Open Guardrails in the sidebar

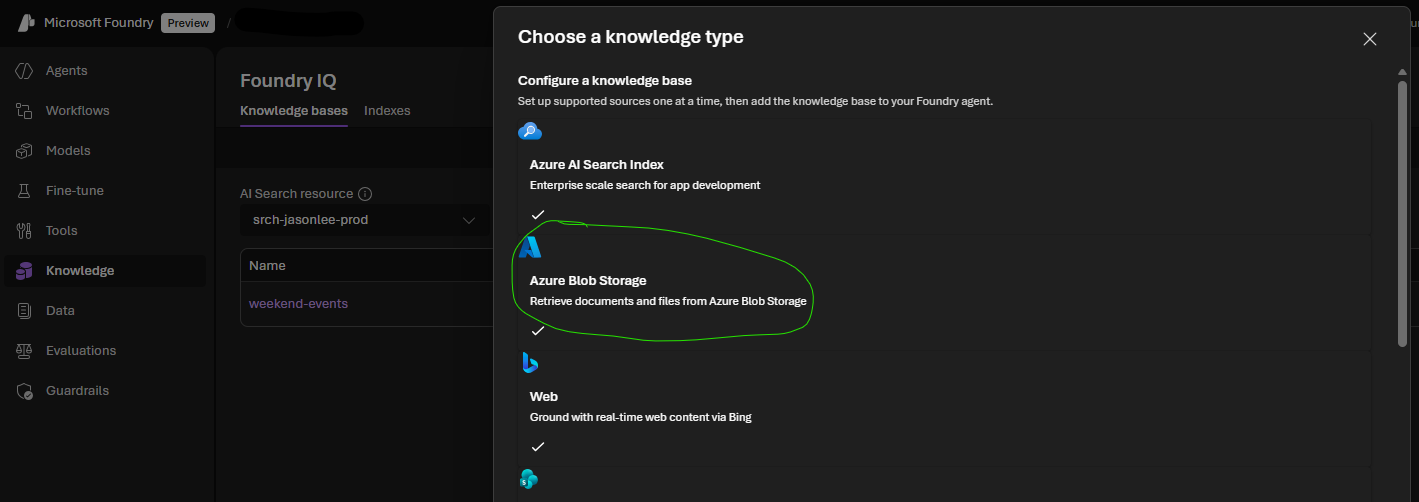point(106,391)
